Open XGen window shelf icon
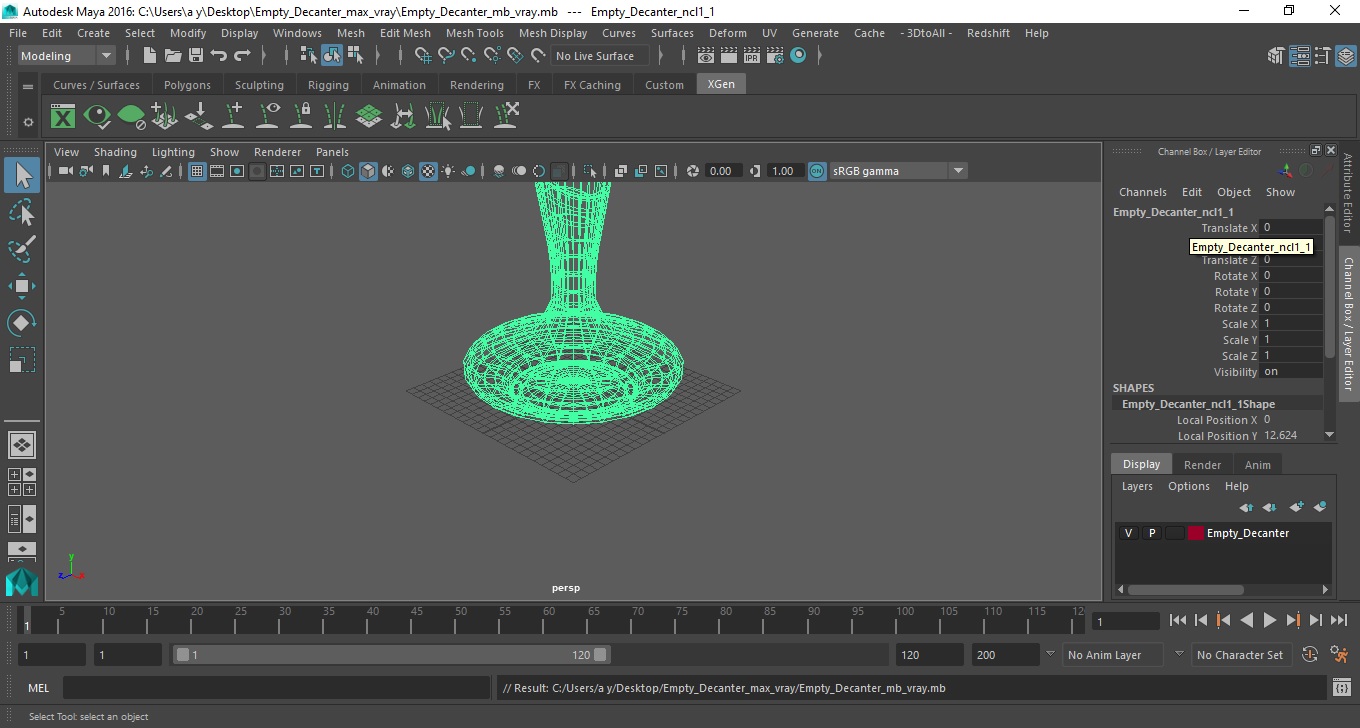Image resolution: width=1360 pixels, height=728 pixels. tap(63, 116)
